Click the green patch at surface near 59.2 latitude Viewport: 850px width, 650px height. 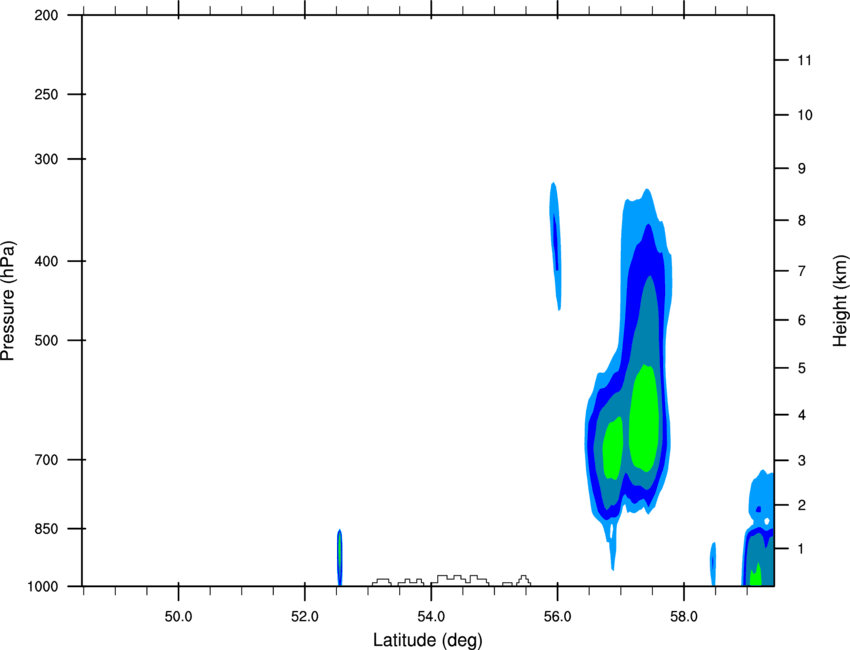click(755, 574)
